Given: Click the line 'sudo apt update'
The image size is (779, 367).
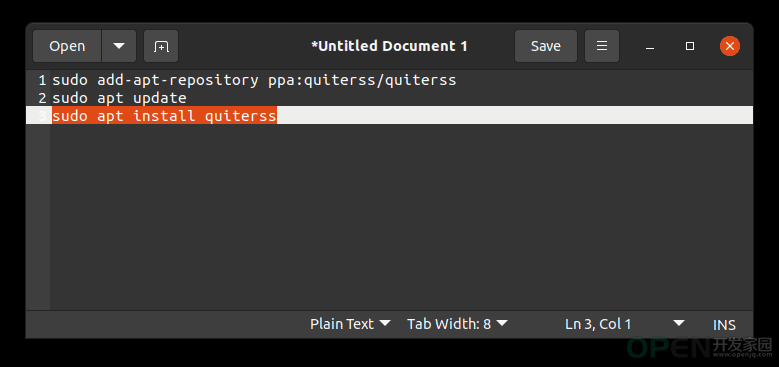Looking at the screenshot, I should pyautogui.click(x=119, y=98).
